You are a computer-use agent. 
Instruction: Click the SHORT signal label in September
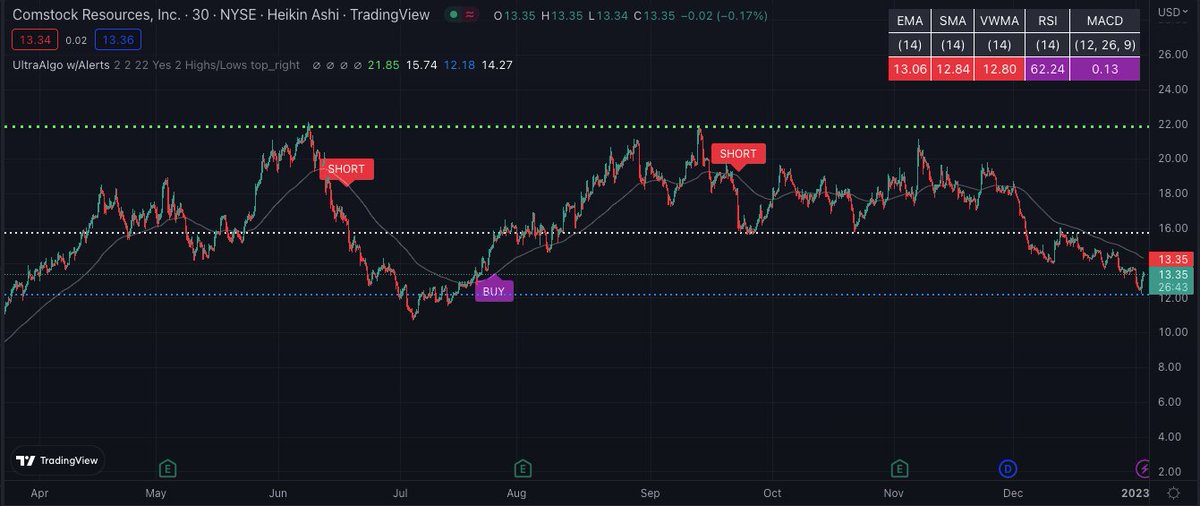[738, 153]
